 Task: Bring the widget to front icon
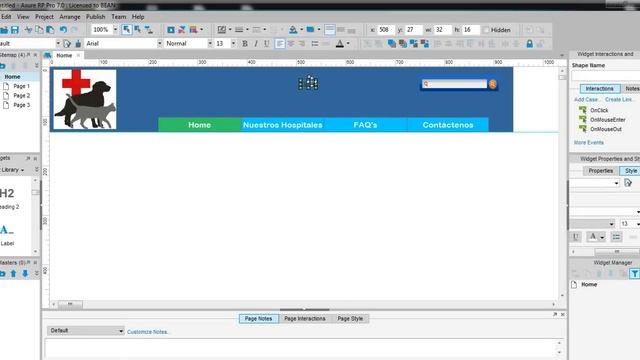(392, 44)
